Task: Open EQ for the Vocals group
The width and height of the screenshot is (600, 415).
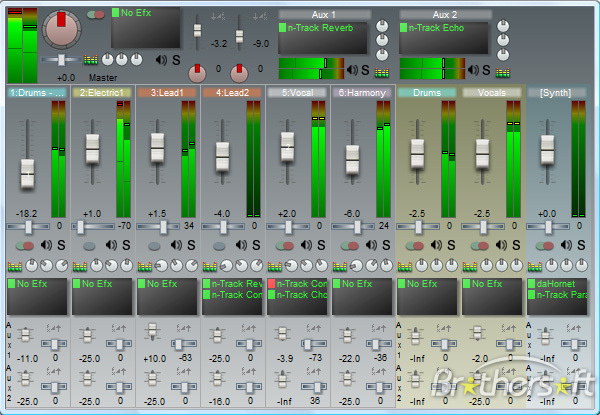Action: click(x=470, y=266)
